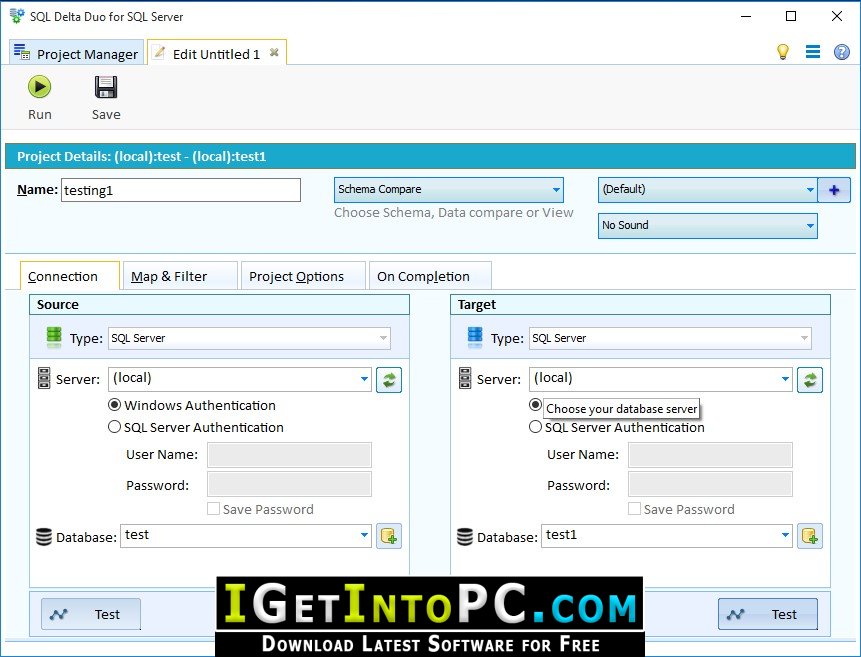The width and height of the screenshot is (861, 657).
Task: Expand the Target Database test1 dropdown
Action: tap(785, 536)
